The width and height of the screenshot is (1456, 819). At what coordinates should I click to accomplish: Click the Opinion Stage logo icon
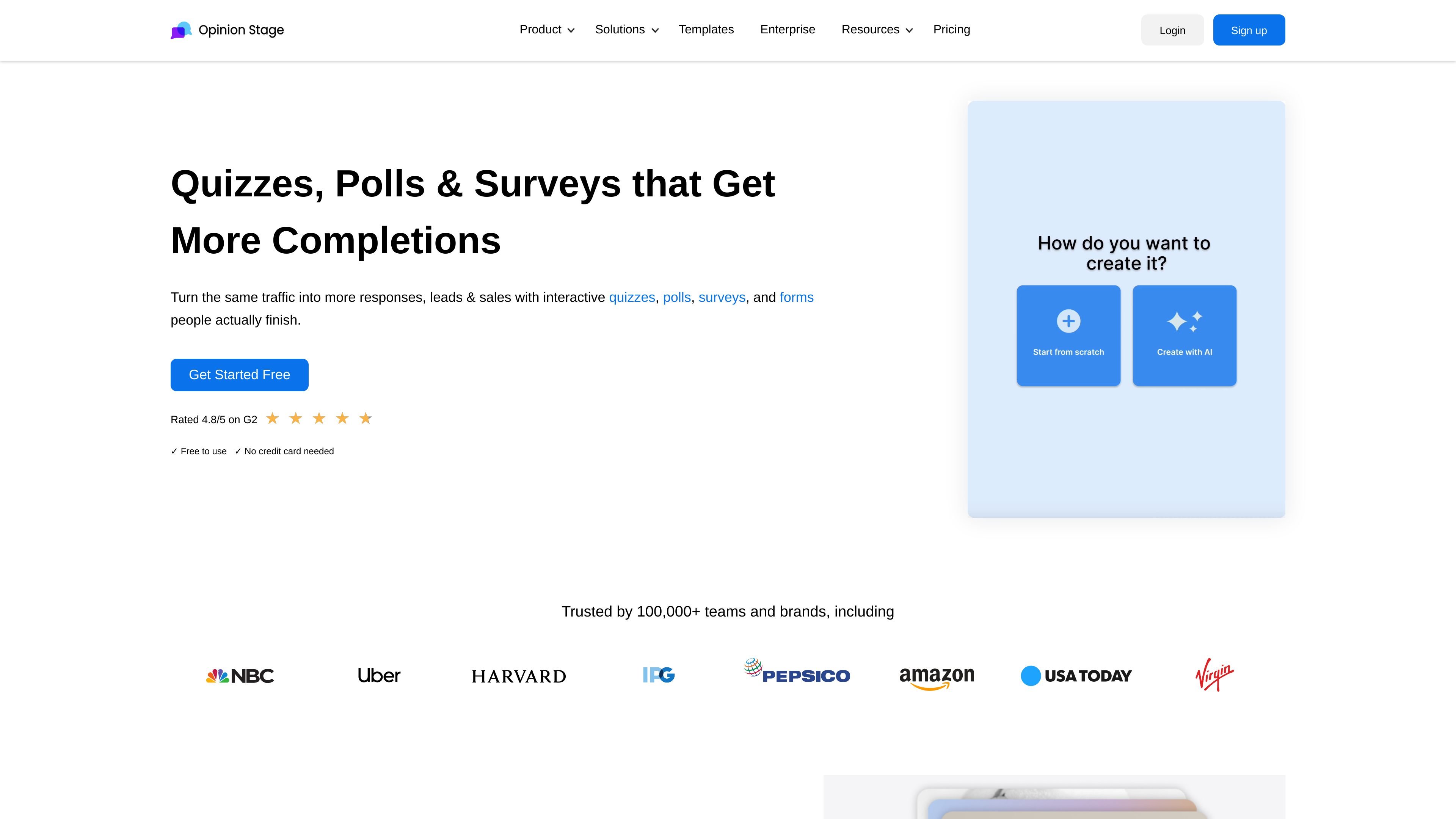click(181, 30)
